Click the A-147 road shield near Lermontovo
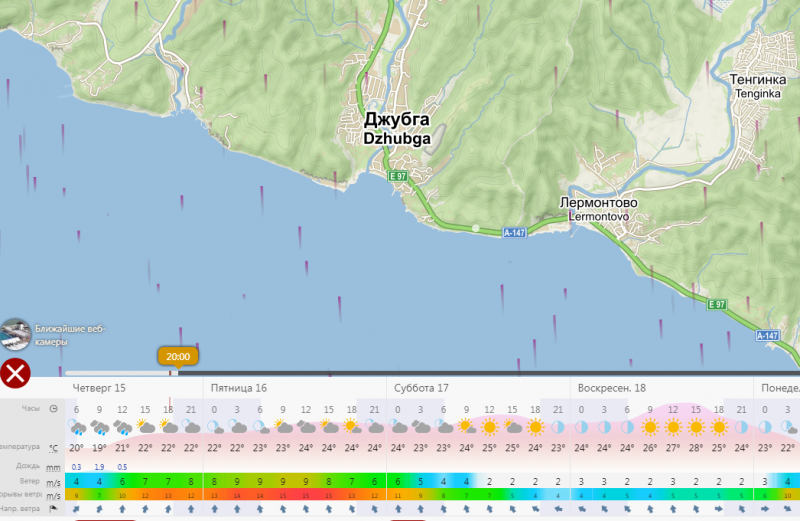 click(x=514, y=233)
